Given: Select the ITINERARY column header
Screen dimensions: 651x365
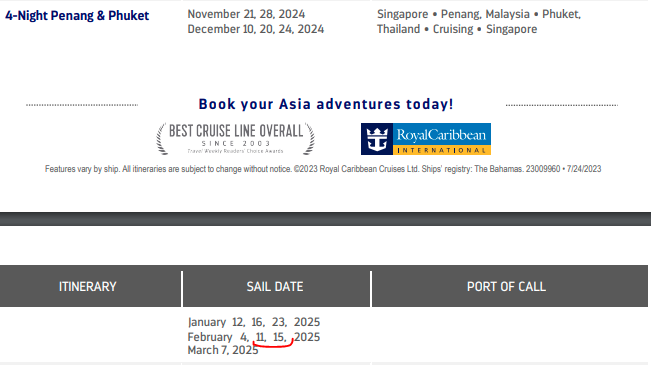Looking at the screenshot, I should 88,287.
